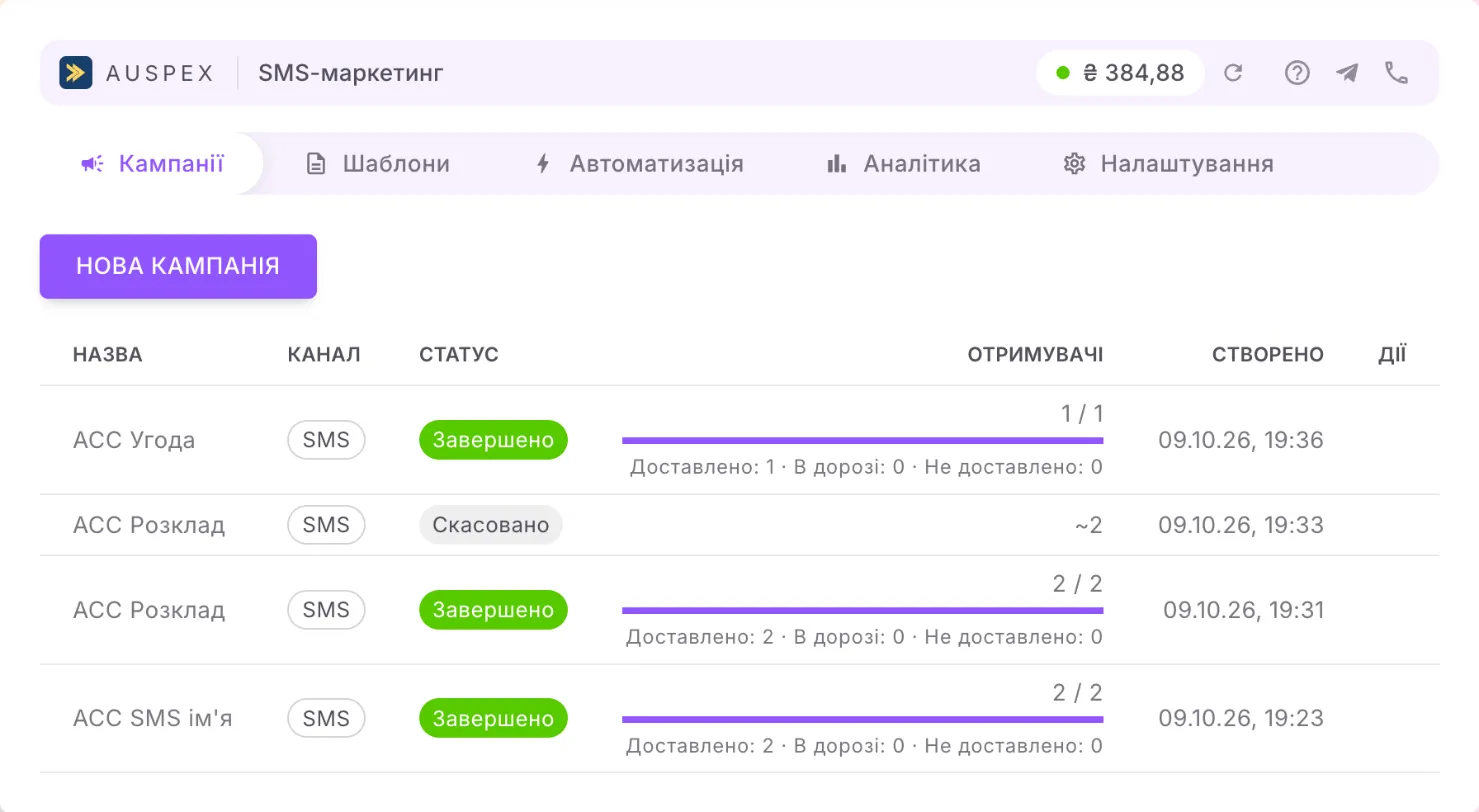Click 2 / 2 count in 19:31 row
The image size is (1479, 812).
pos(1078,584)
